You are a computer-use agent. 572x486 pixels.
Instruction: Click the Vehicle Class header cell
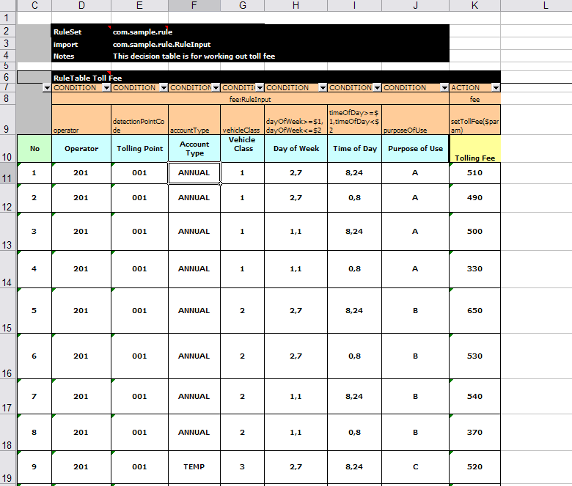click(x=243, y=148)
